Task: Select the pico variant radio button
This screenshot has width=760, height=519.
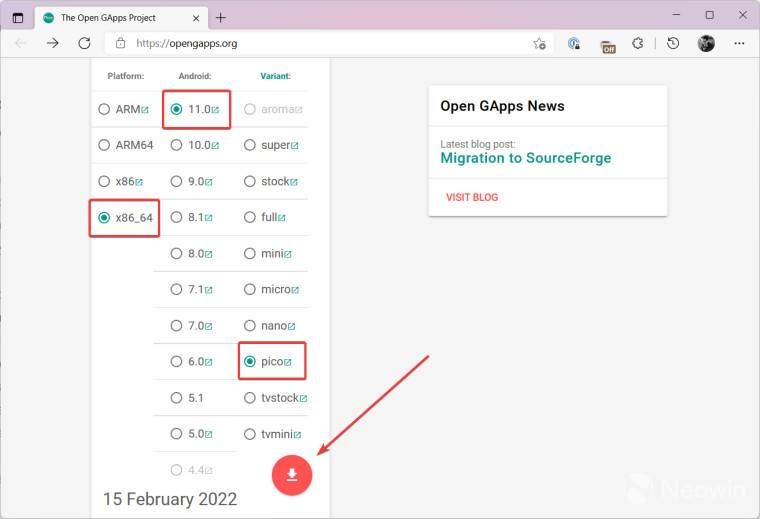Action: pyautogui.click(x=250, y=362)
